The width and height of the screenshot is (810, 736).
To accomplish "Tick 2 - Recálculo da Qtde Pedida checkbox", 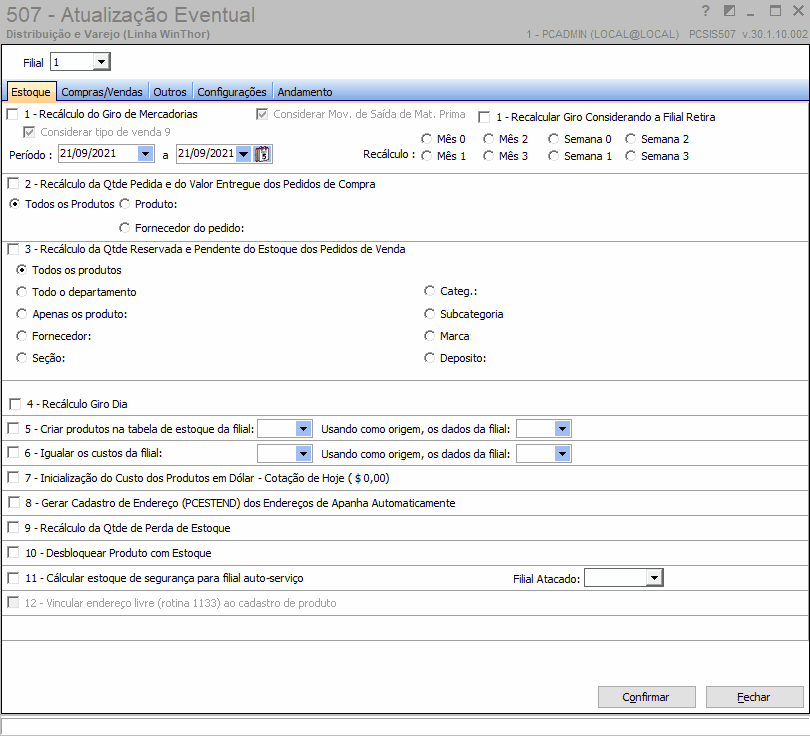I will (x=13, y=183).
